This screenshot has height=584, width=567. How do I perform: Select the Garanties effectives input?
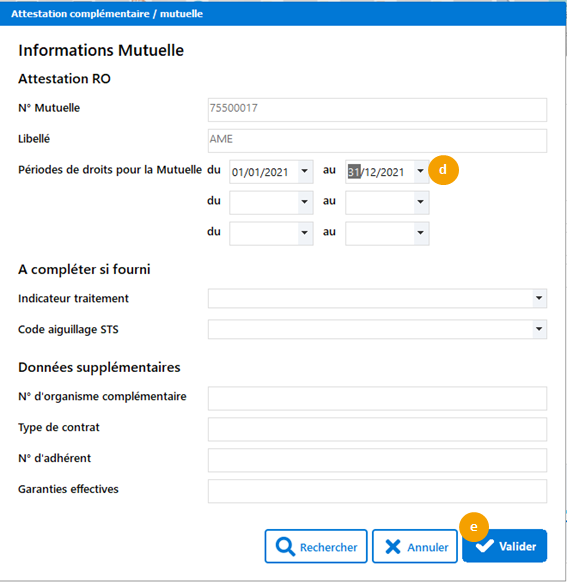[377, 491]
